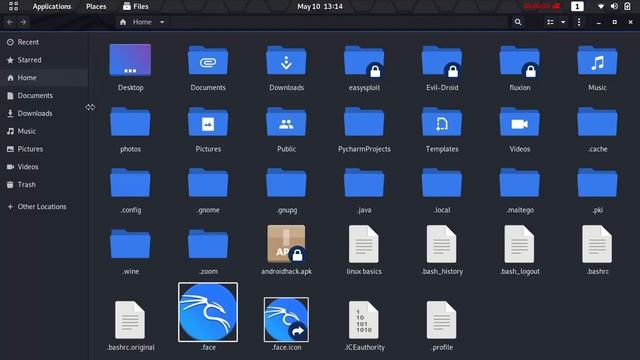640x360 pixels.
Task: Go to Starred in sidebar
Action: (44, 60)
